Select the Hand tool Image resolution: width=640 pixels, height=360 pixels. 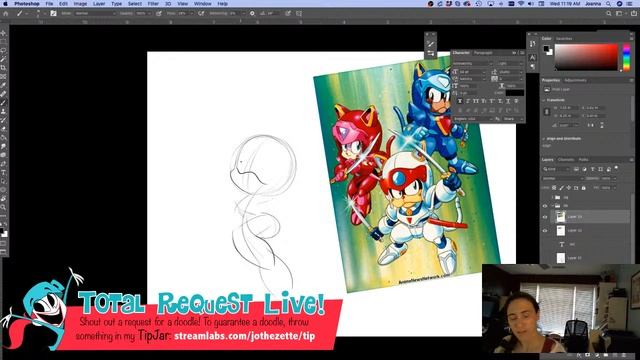pyautogui.click(x=3, y=198)
